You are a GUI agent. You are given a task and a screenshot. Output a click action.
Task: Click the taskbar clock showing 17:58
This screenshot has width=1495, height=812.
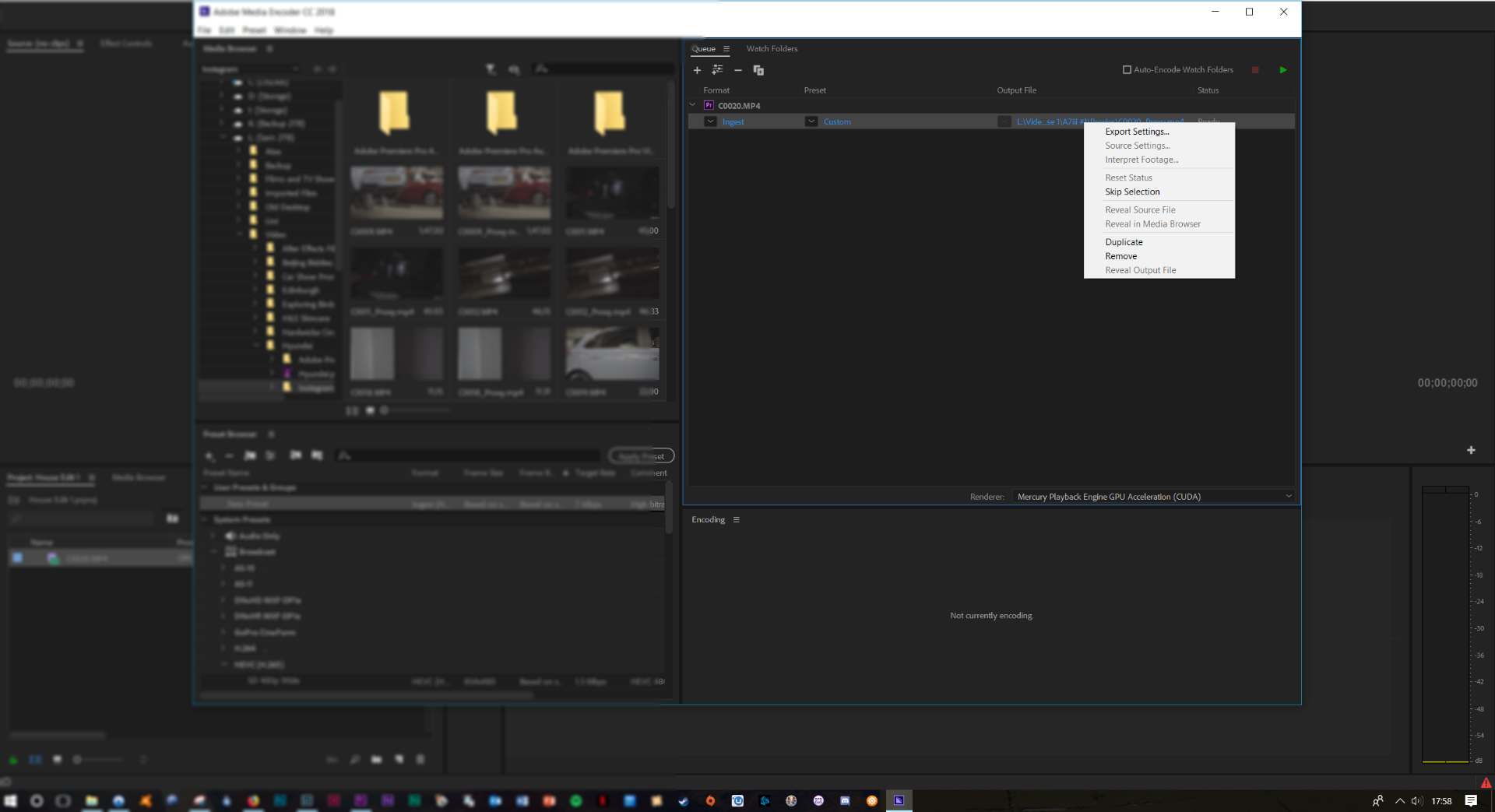click(x=1441, y=800)
